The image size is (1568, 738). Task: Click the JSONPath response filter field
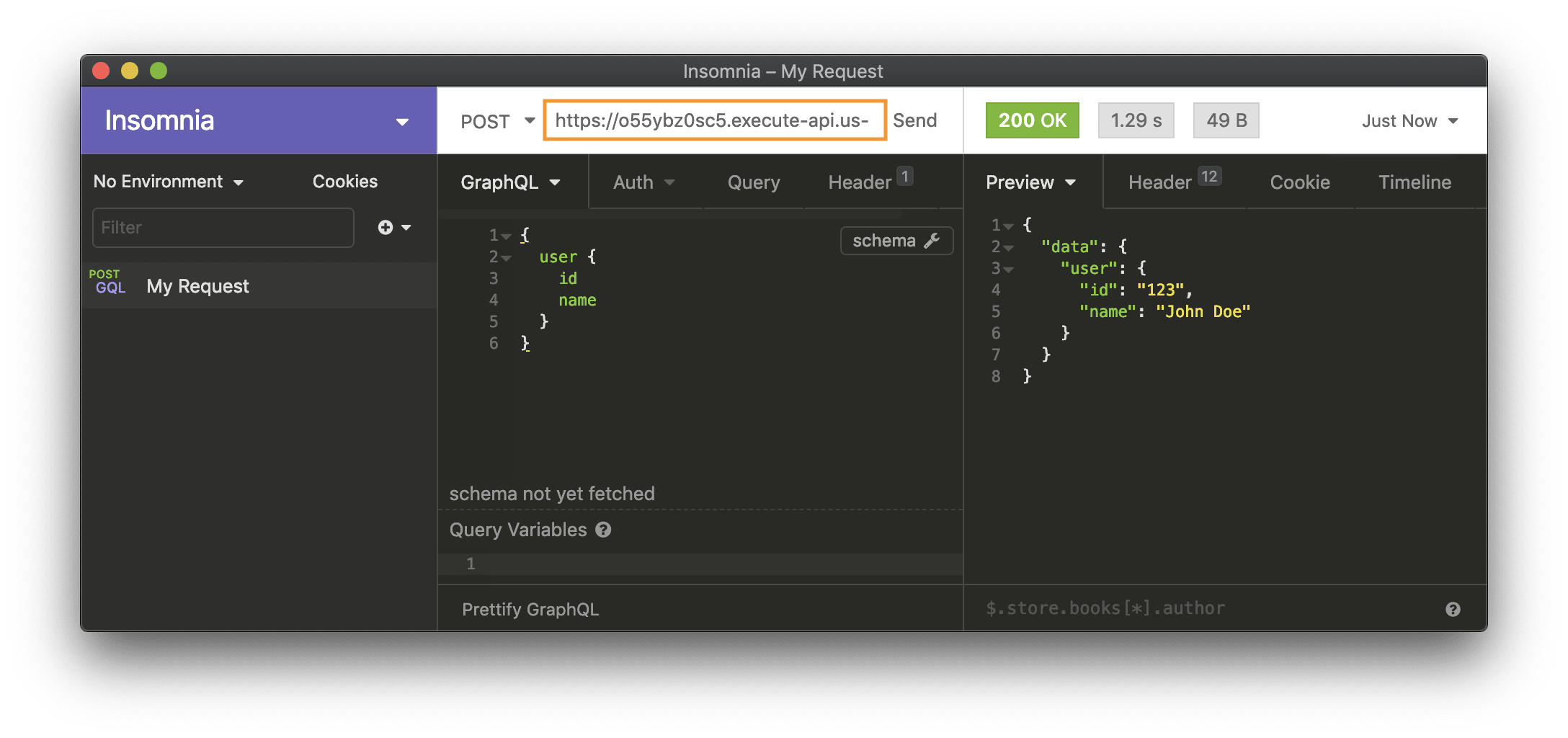(x=1203, y=608)
